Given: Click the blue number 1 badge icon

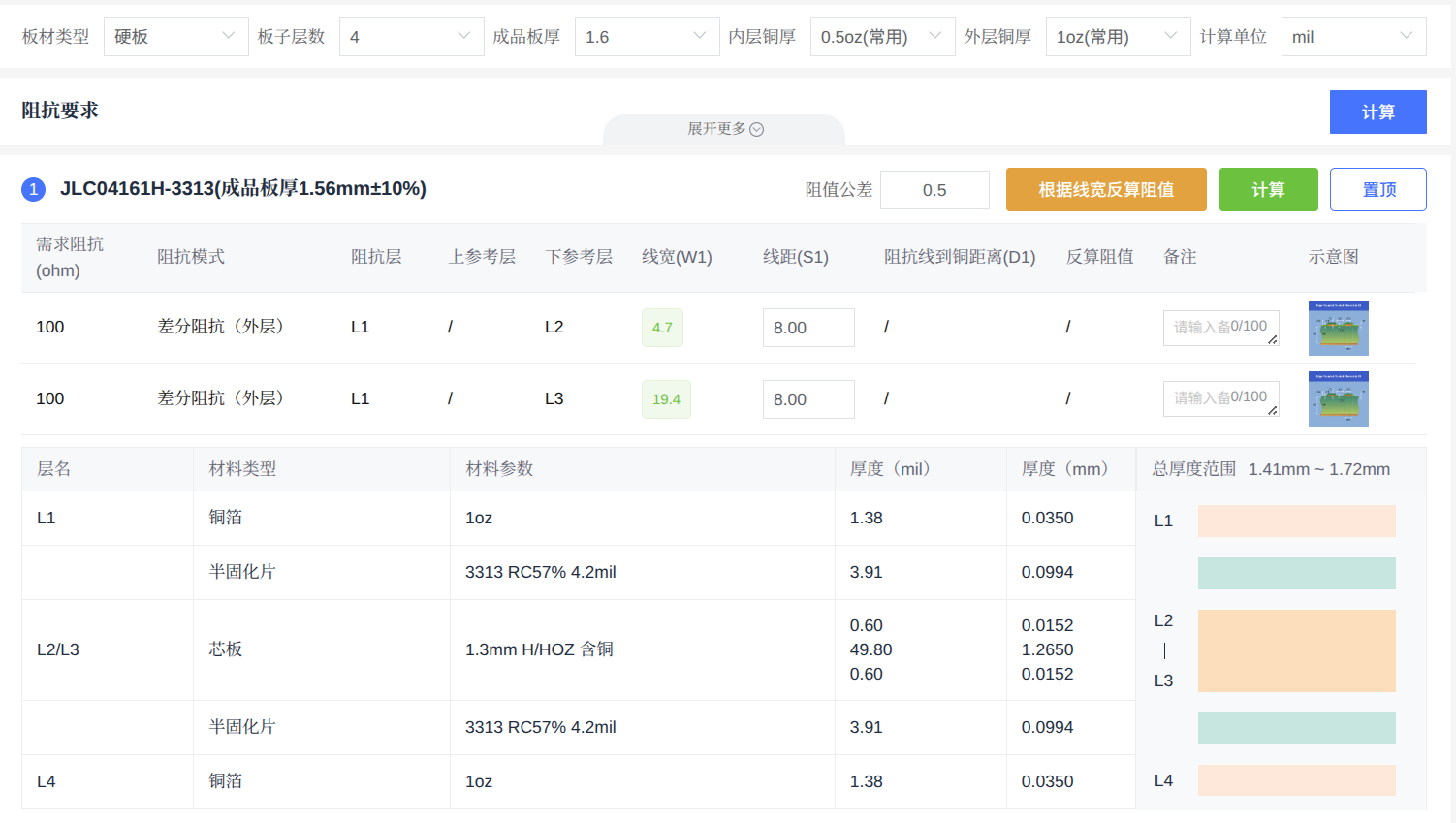Looking at the screenshot, I should [x=33, y=189].
